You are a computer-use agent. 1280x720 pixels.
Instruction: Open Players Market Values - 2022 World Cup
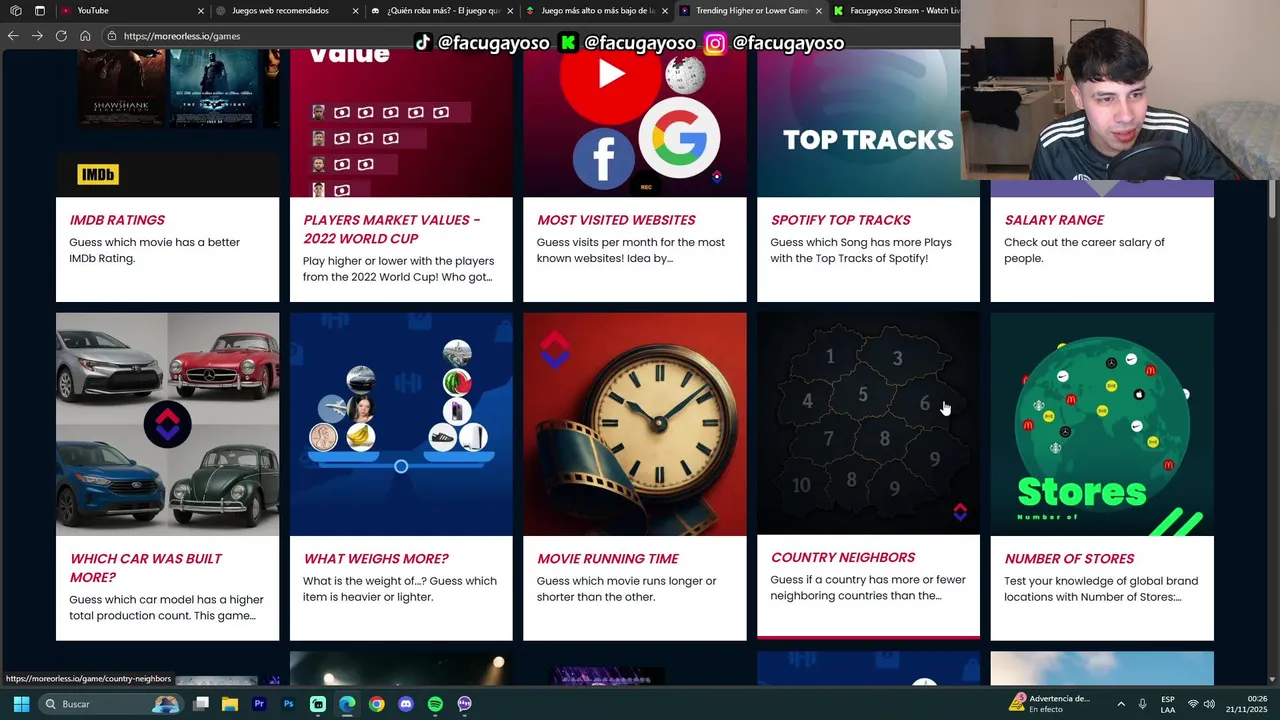(391, 229)
